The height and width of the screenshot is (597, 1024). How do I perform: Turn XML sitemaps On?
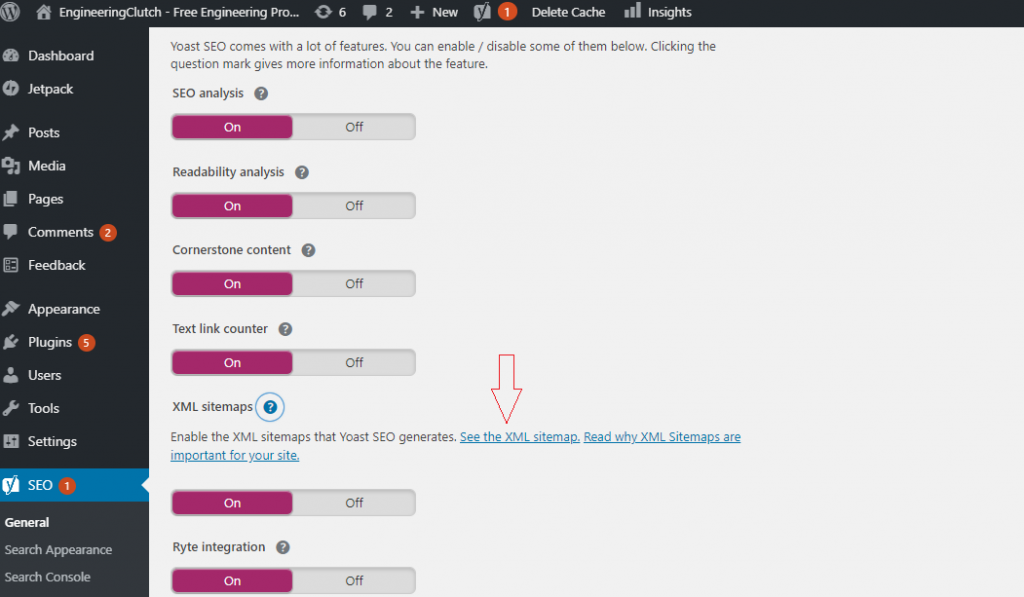(x=232, y=503)
